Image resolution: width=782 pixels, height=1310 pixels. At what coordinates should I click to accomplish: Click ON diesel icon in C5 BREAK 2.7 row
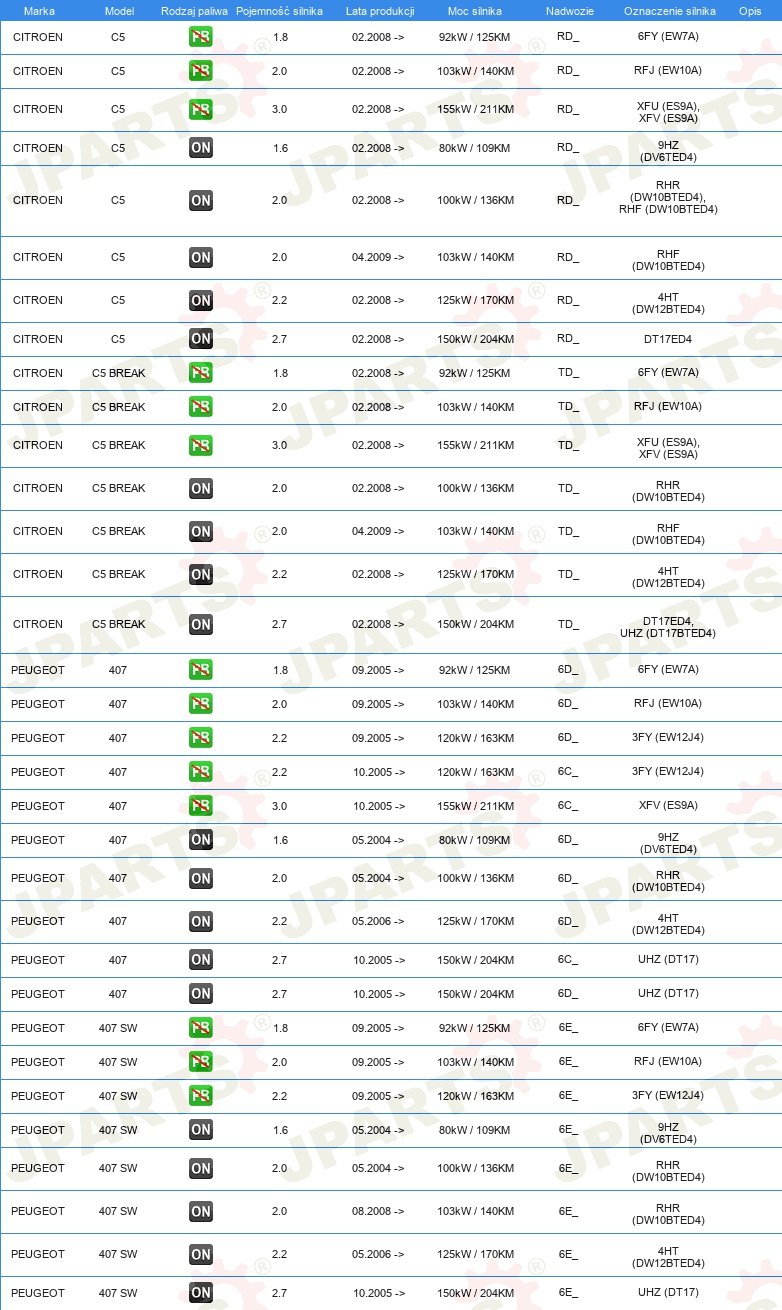(201, 624)
